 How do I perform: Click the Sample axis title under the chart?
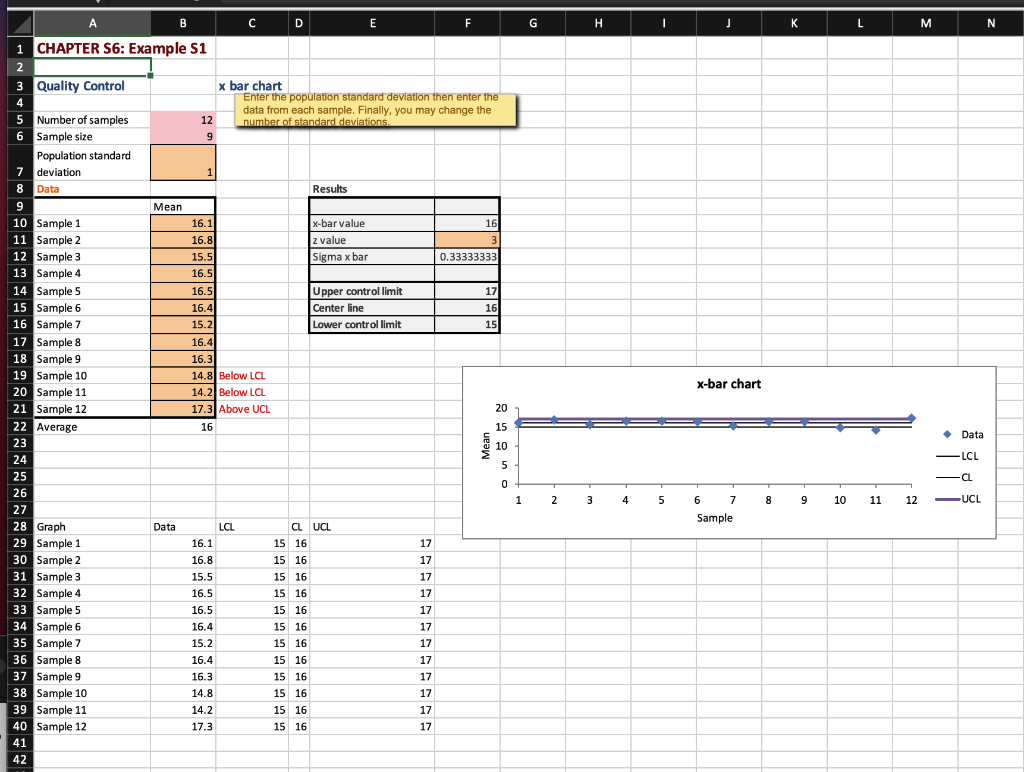pos(715,518)
